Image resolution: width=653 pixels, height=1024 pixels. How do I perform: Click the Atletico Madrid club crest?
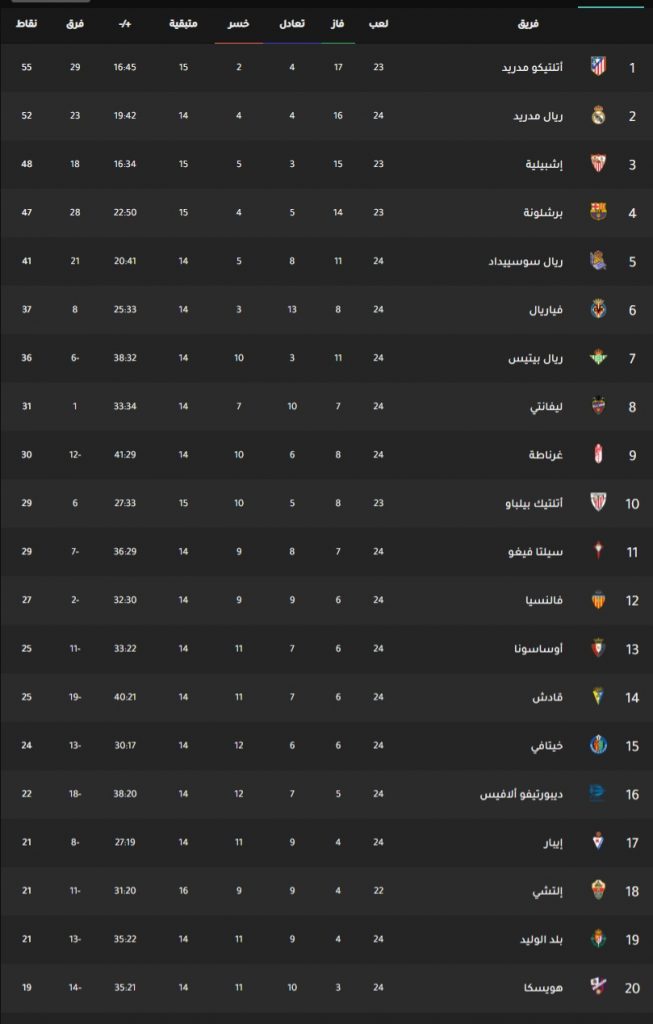(598, 67)
